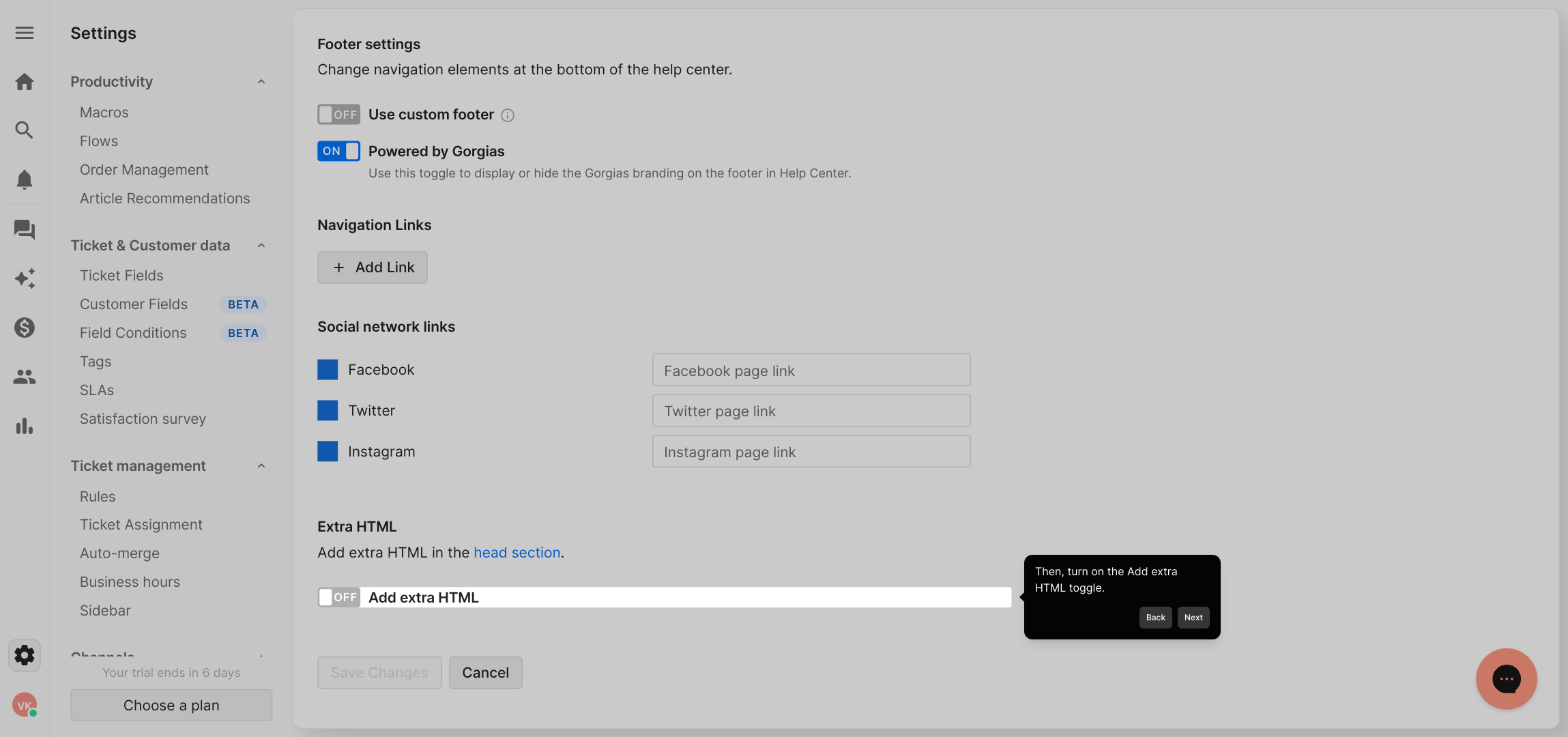Turn off Powered by Gorgias toggle

pos(338,151)
